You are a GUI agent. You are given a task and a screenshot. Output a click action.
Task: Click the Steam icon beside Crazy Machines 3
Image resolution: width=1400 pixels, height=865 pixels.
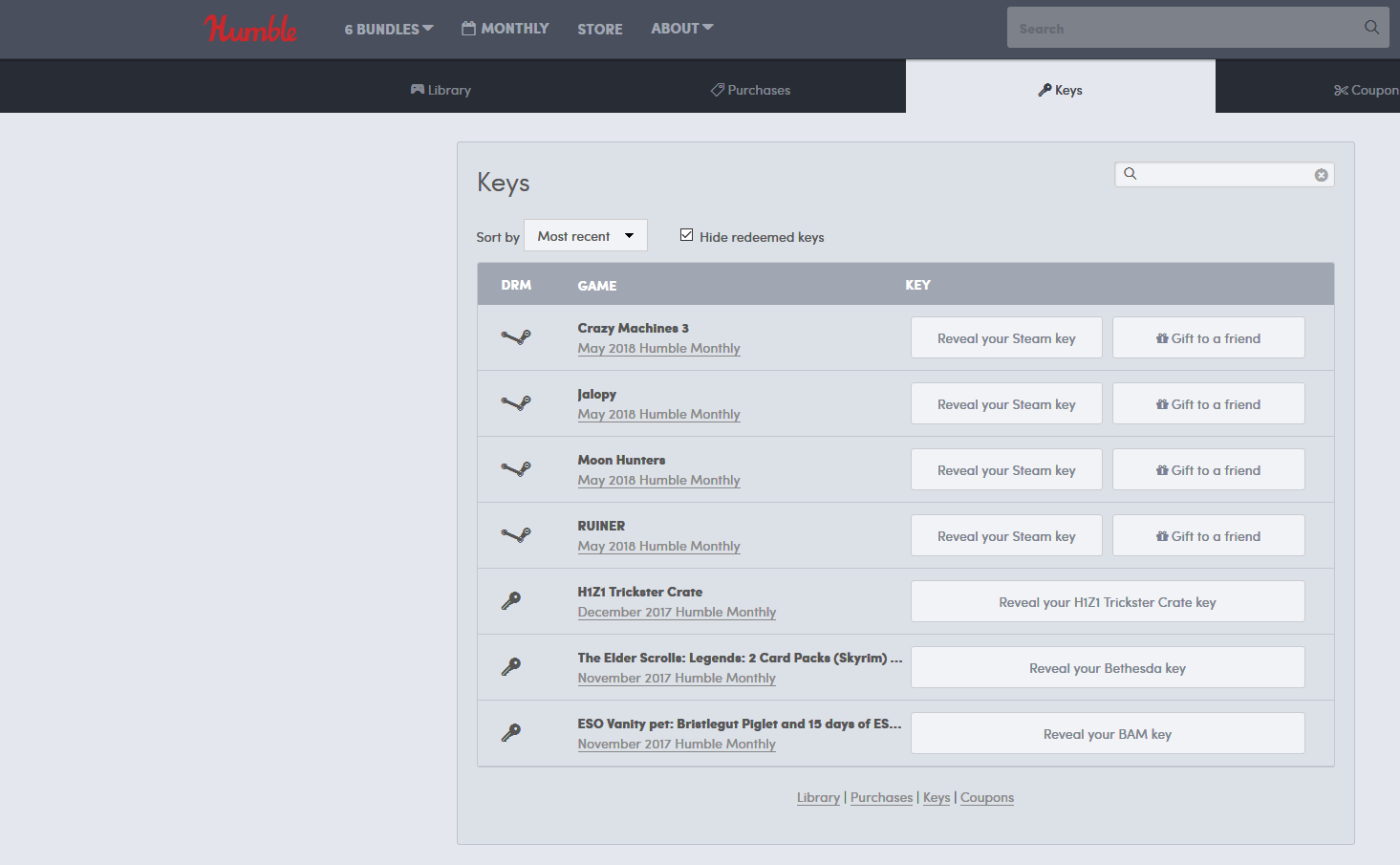coord(516,337)
